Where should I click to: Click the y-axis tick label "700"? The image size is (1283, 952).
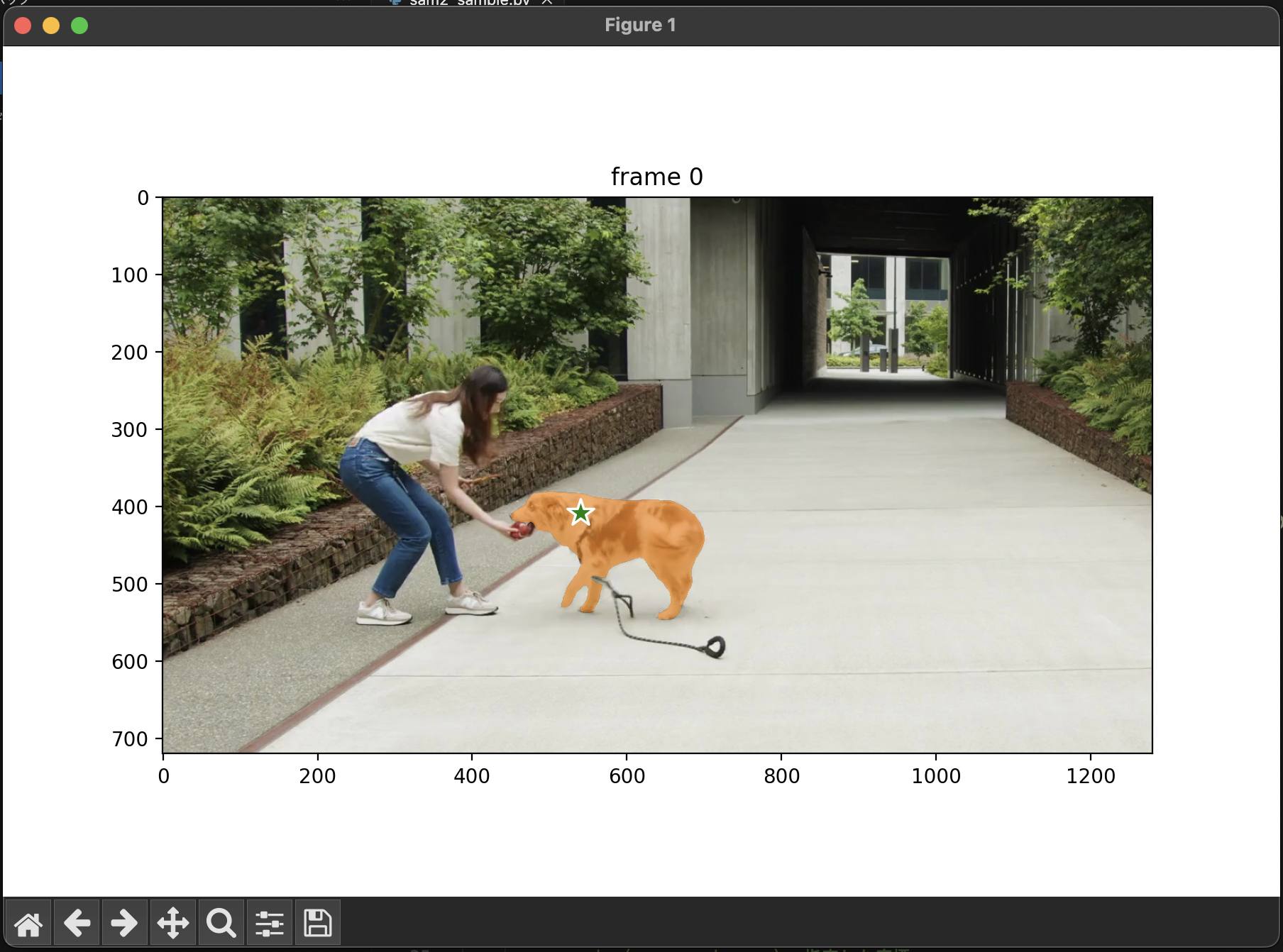[129, 739]
